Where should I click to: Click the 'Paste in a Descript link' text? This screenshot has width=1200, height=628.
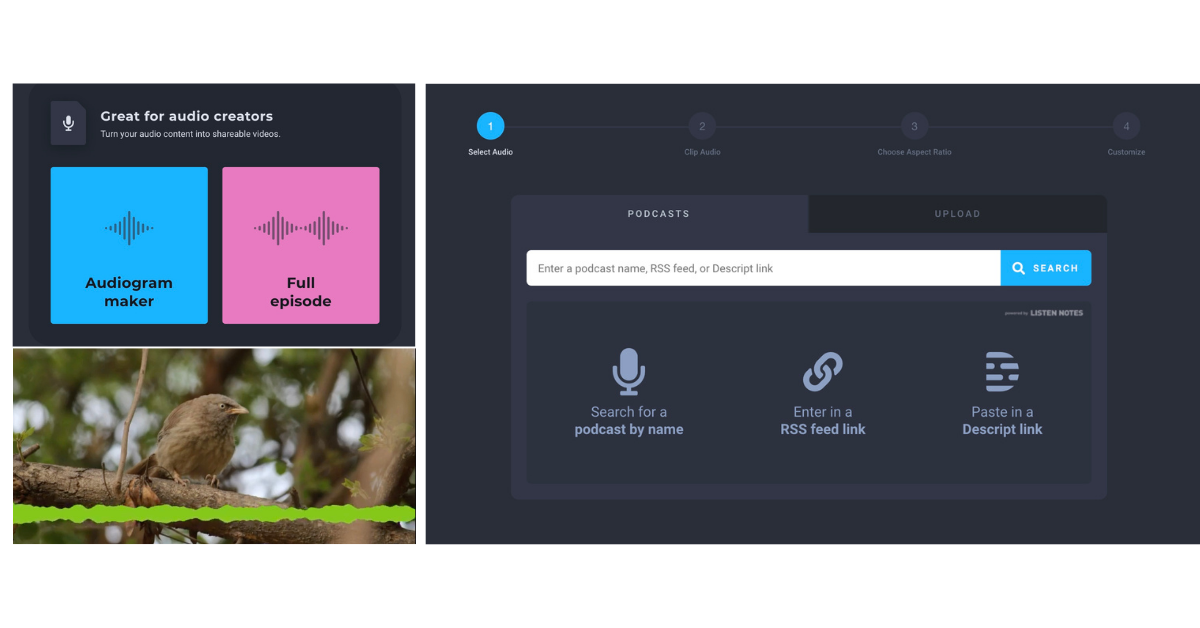pyautogui.click(x=1002, y=421)
